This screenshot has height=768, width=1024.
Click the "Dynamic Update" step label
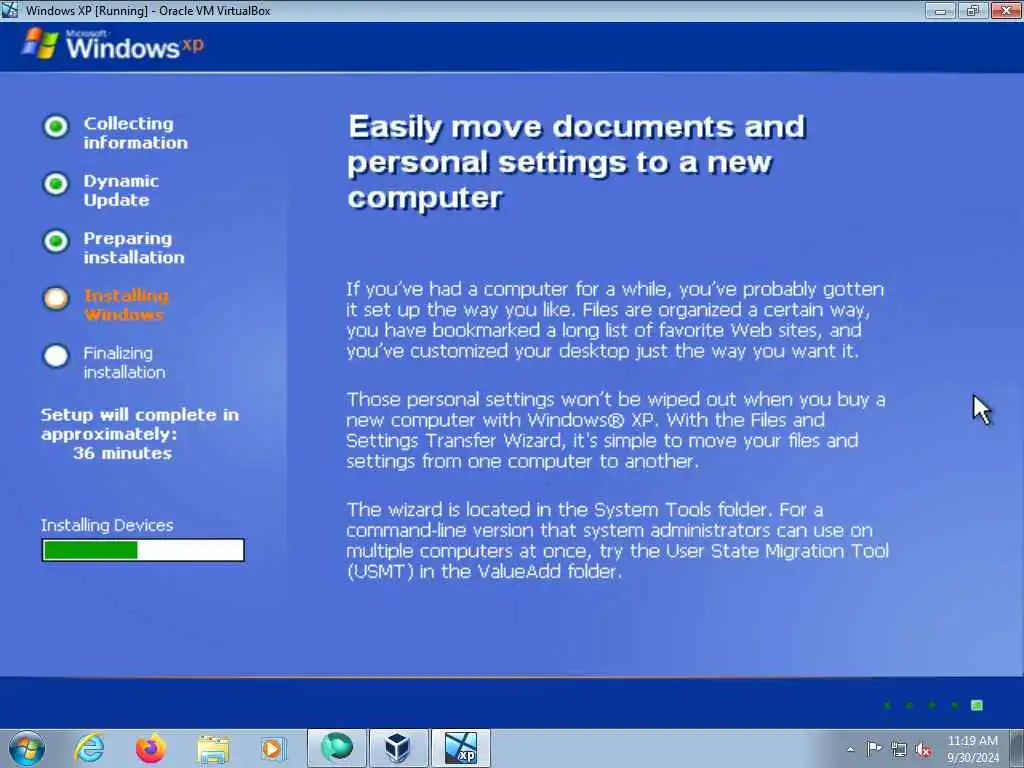point(121,190)
